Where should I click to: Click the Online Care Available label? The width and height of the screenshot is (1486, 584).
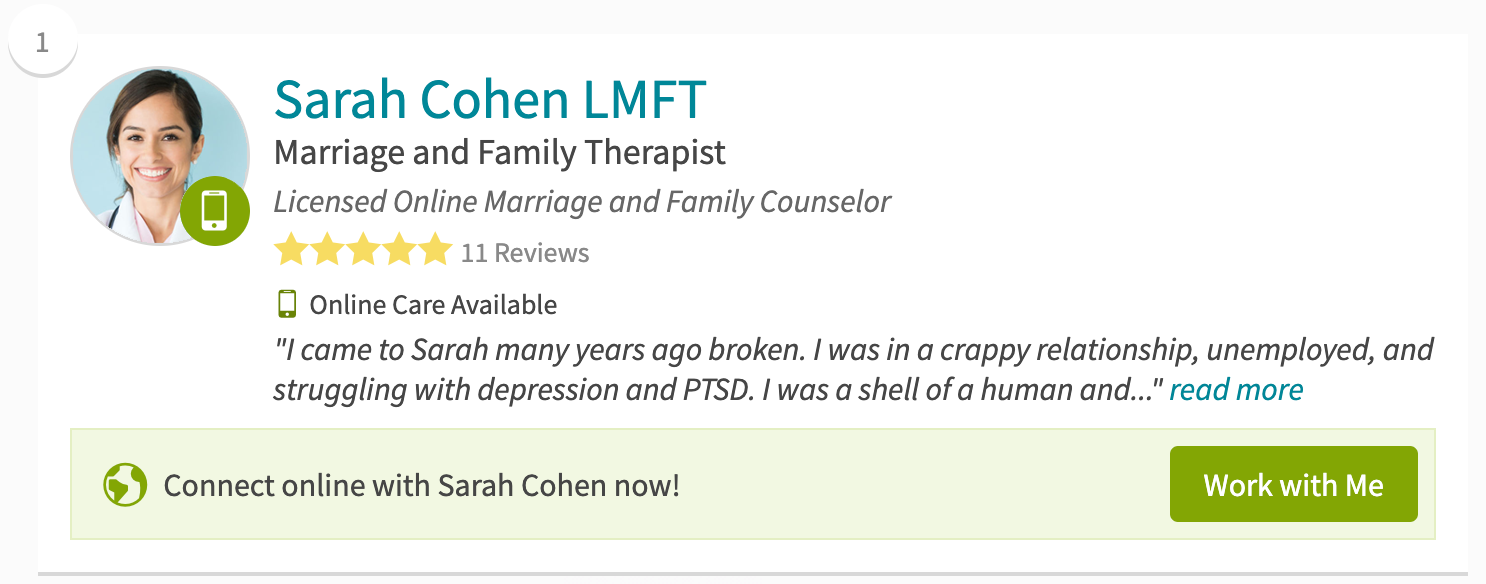(x=433, y=305)
